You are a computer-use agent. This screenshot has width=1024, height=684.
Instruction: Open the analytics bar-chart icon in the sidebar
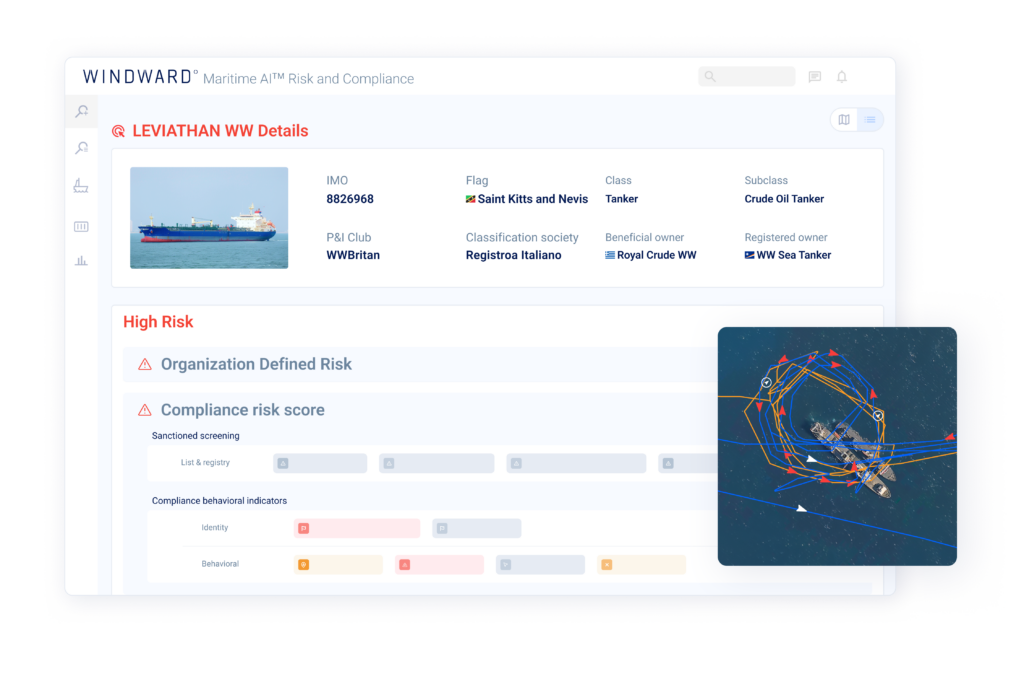(x=82, y=261)
